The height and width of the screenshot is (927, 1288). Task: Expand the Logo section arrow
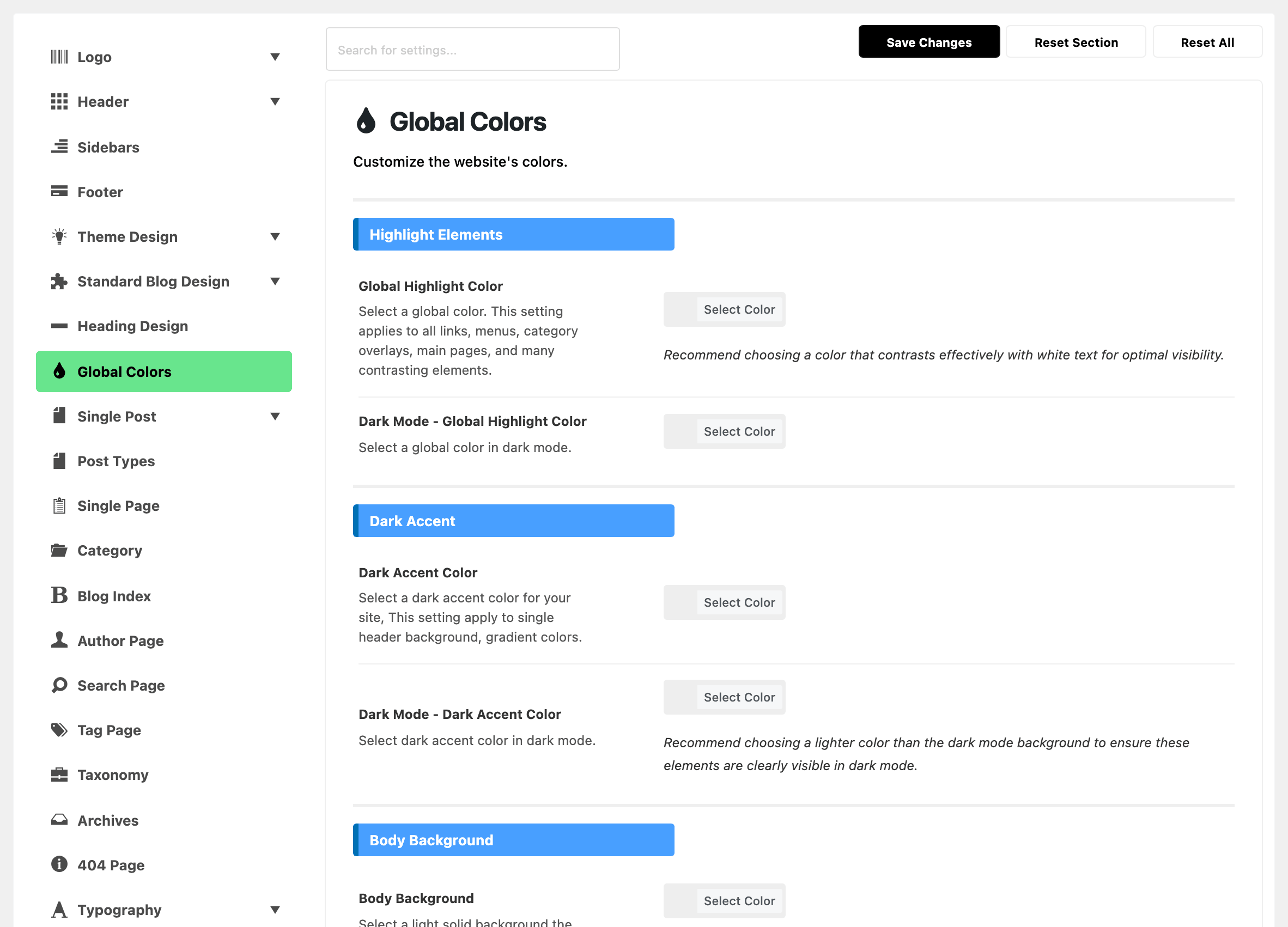[x=275, y=57]
